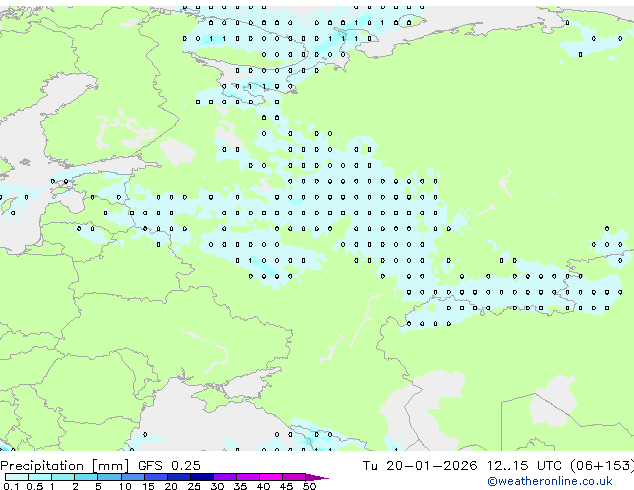The height and width of the screenshot is (490, 634).
Task: Click the 0.5–1 mm legend color box
Action: click(x=40, y=477)
